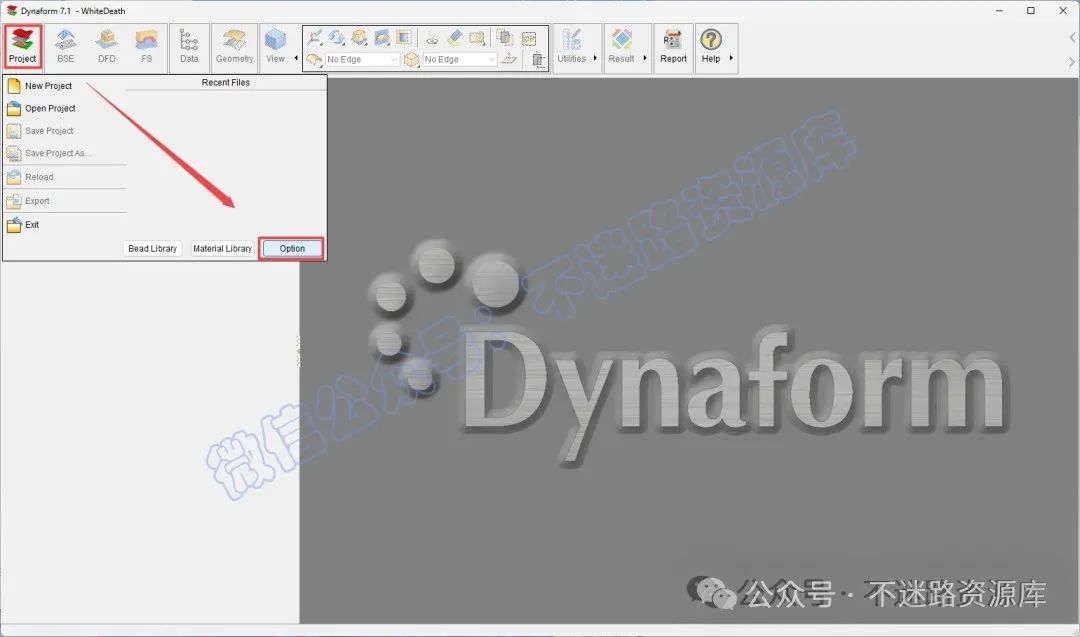Minimize the Dynaform window
This screenshot has height=637, width=1080.
click(999, 10)
